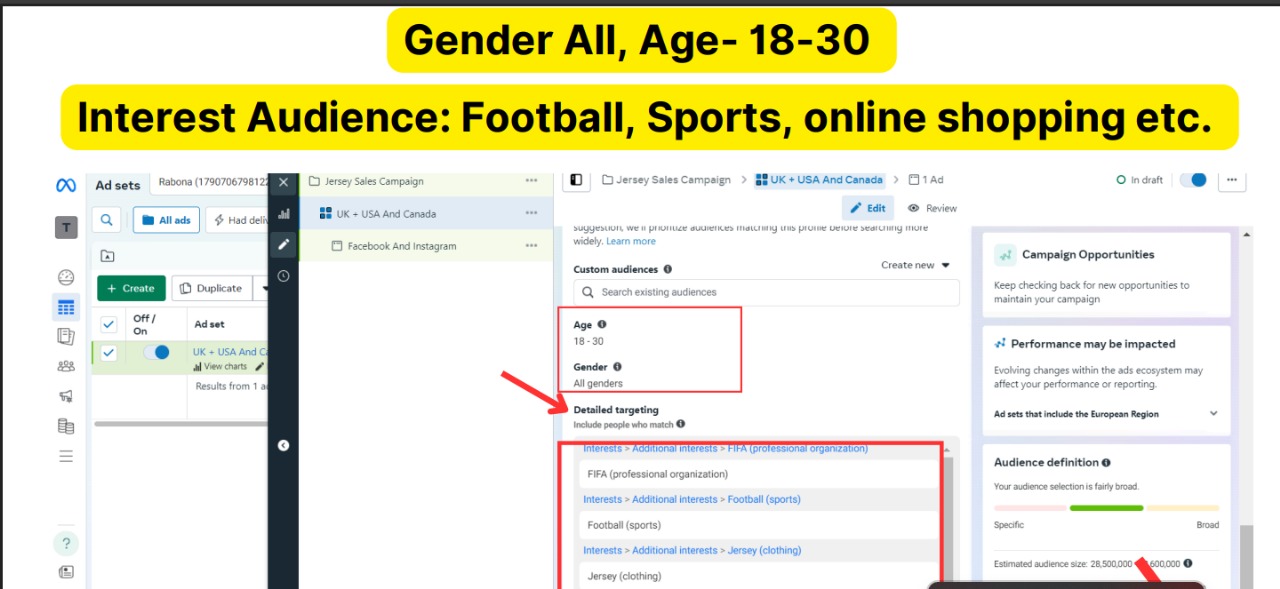This screenshot has height=589, width=1280.
Task: Open the Help question mark icon
Action: (66, 543)
